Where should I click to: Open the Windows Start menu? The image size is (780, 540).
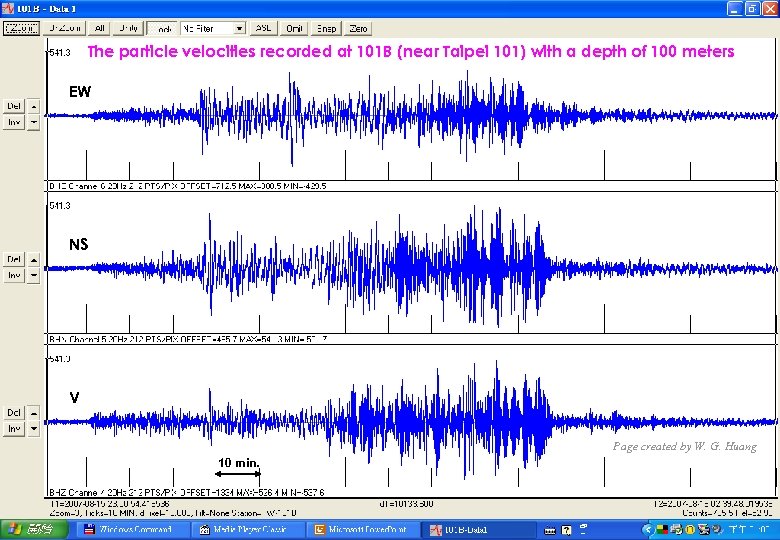click(33, 530)
